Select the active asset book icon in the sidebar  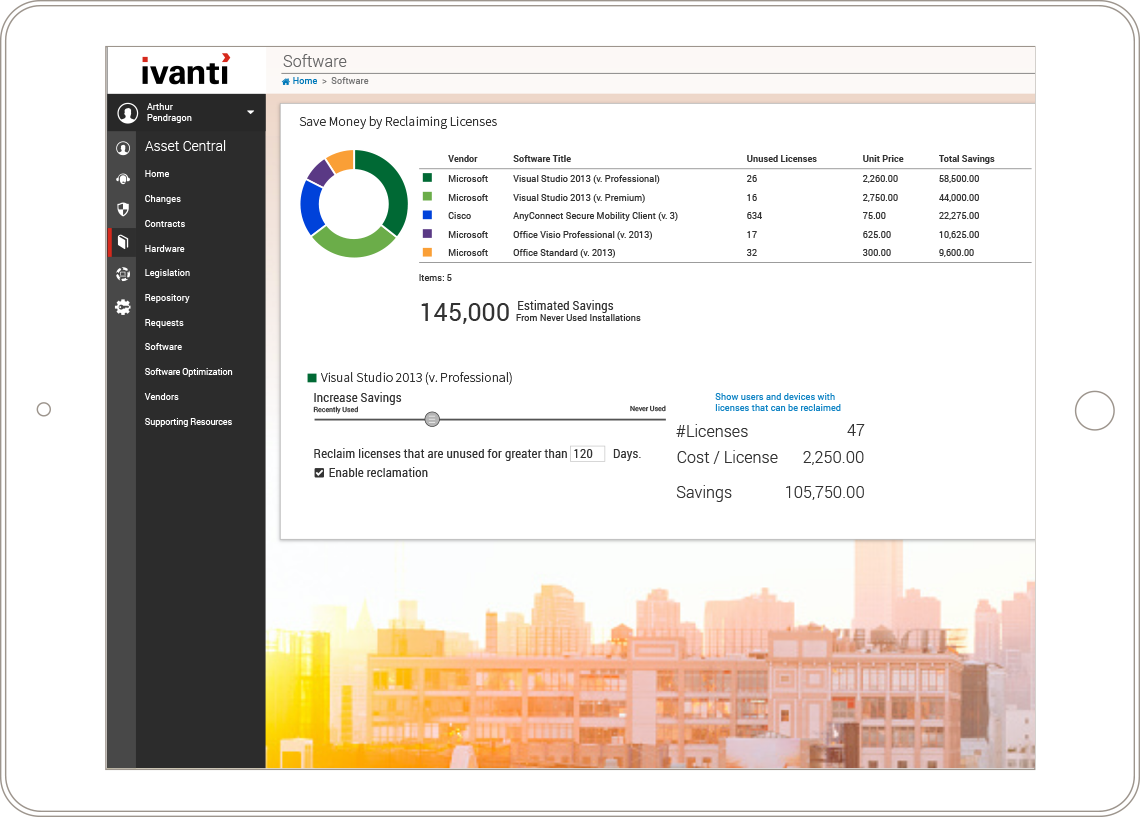[123, 242]
